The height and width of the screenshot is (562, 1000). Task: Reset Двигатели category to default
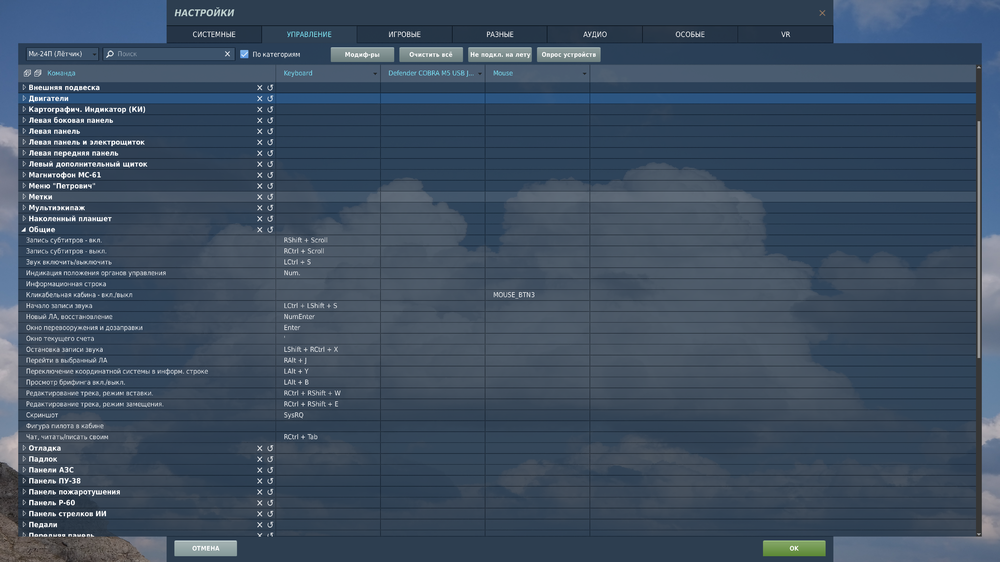coord(270,98)
